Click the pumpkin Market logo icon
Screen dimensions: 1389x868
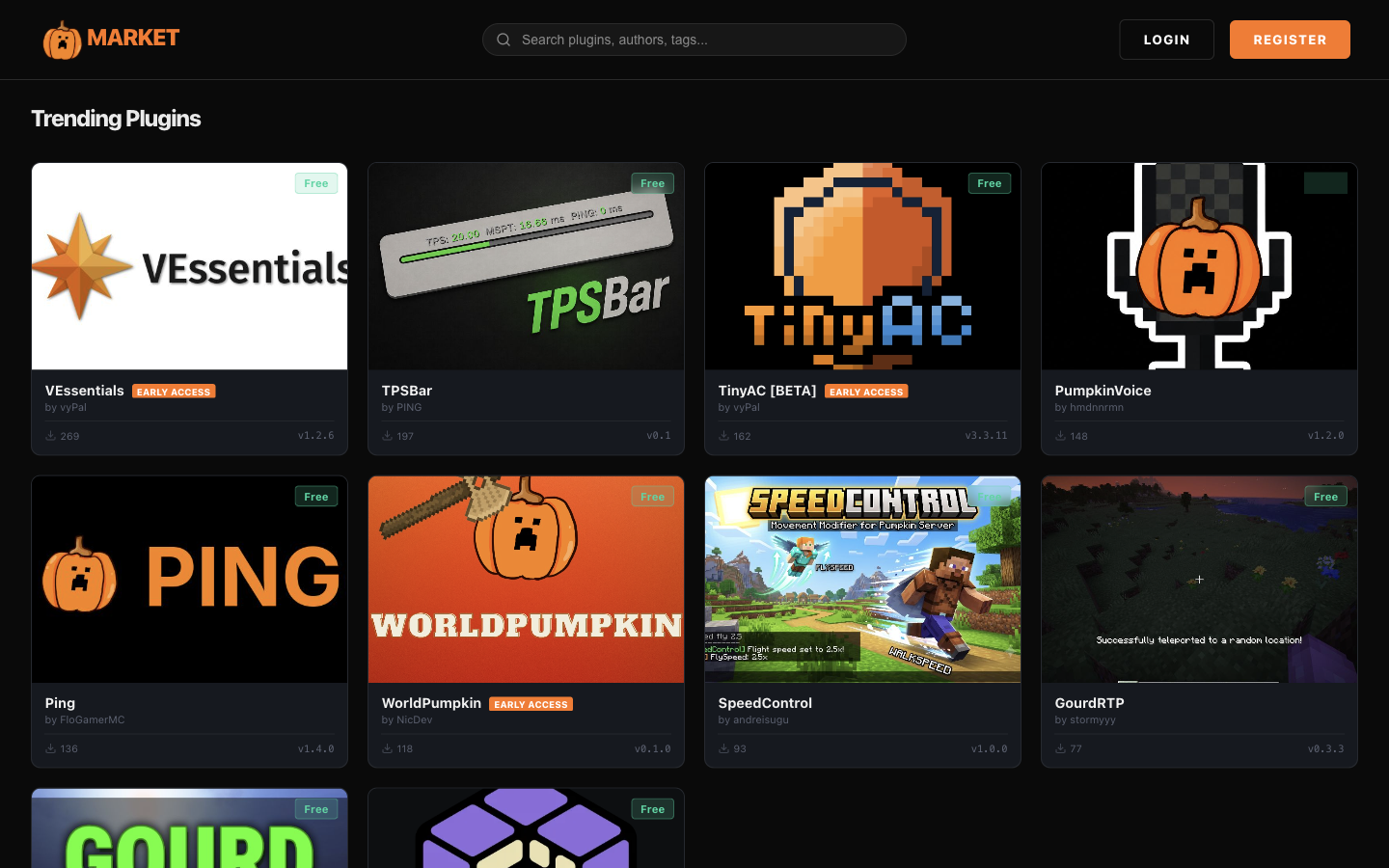pos(63,40)
